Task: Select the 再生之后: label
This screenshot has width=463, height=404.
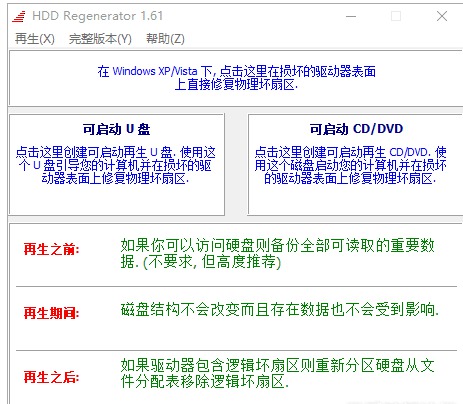Action: pyautogui.click(x=51, y=377)
